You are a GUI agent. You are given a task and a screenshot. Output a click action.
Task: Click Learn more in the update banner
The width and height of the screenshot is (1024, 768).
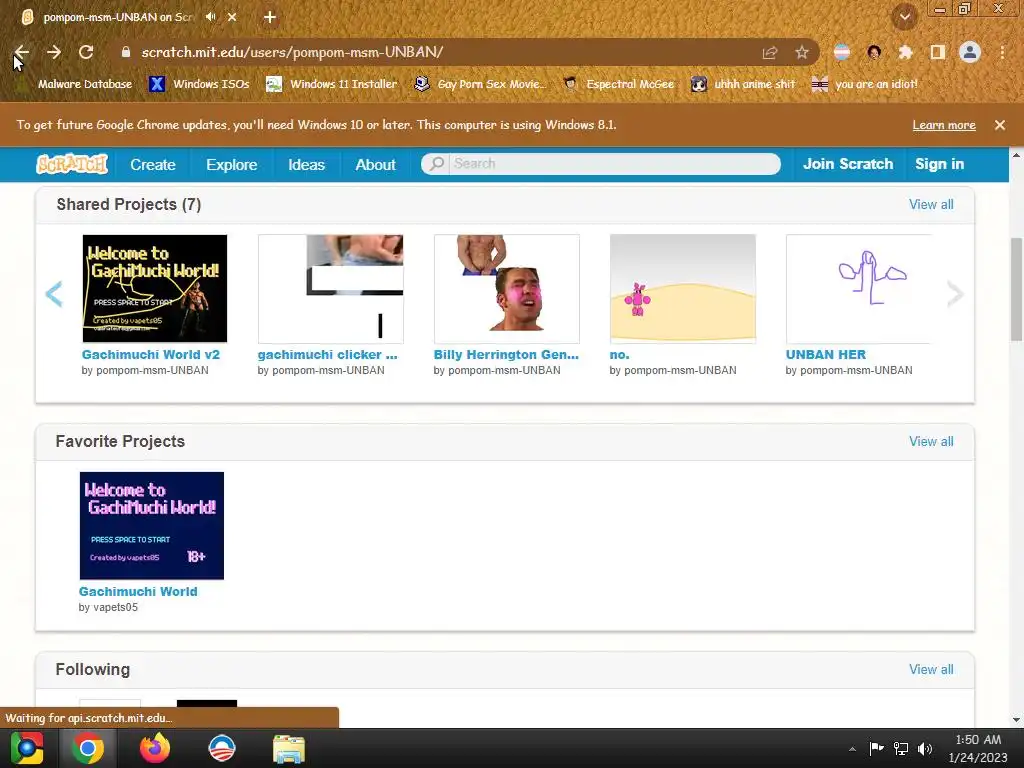[944, 125]
